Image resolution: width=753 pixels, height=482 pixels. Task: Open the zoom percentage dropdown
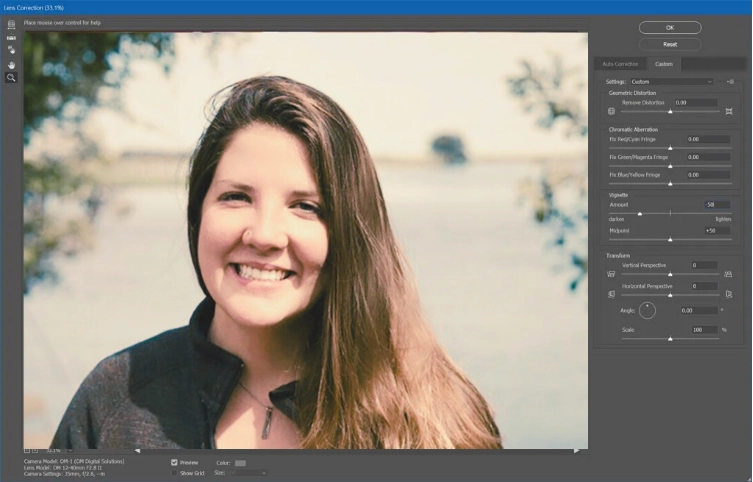(x=55, y=451)
